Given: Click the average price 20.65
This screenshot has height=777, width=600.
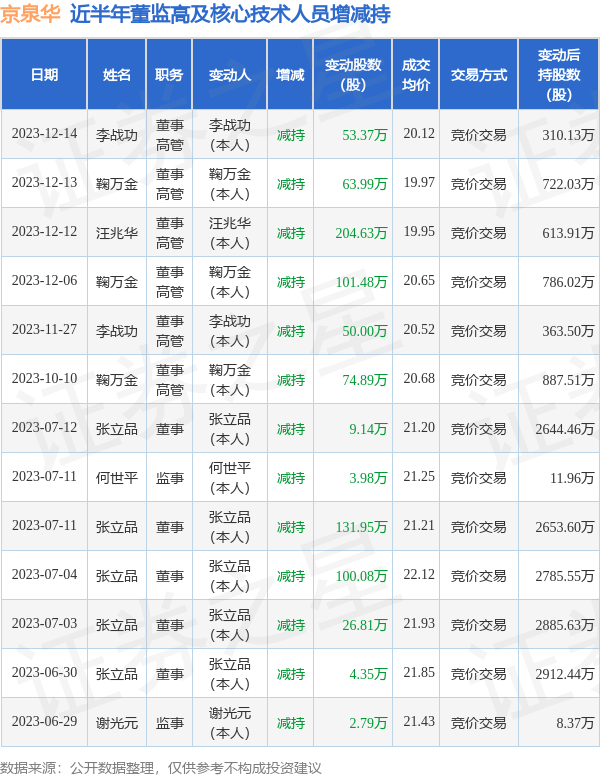Looking at the screenshot, I should 419,281.
